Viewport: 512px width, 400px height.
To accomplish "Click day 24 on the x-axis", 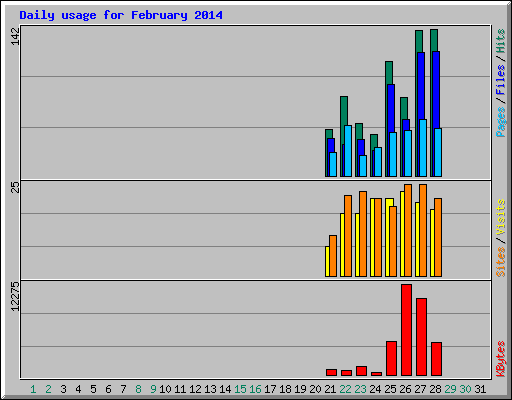I will click(375, 389).
